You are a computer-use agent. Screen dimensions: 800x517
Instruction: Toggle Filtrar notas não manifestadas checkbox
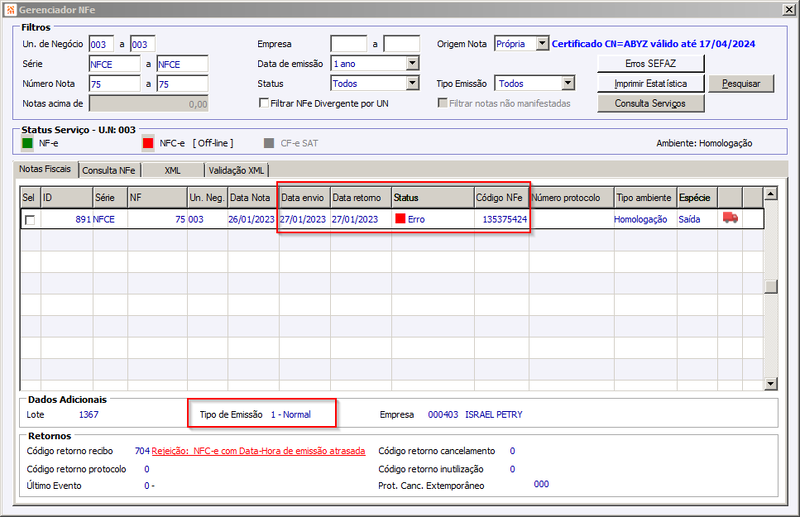click(x=442, y=103)
